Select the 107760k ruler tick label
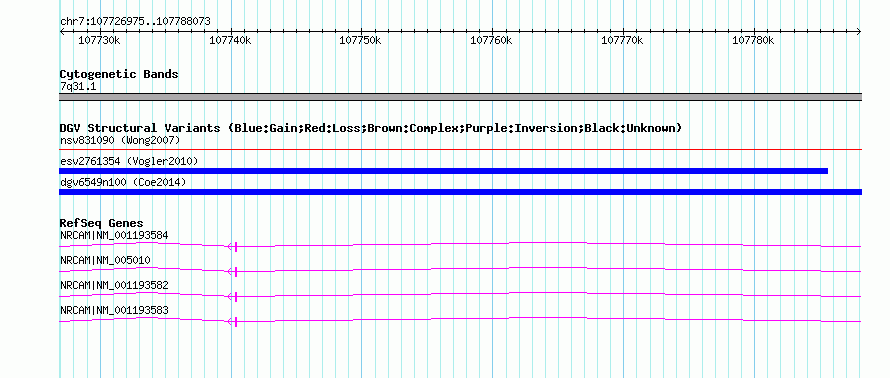 (x=492, y=40)
